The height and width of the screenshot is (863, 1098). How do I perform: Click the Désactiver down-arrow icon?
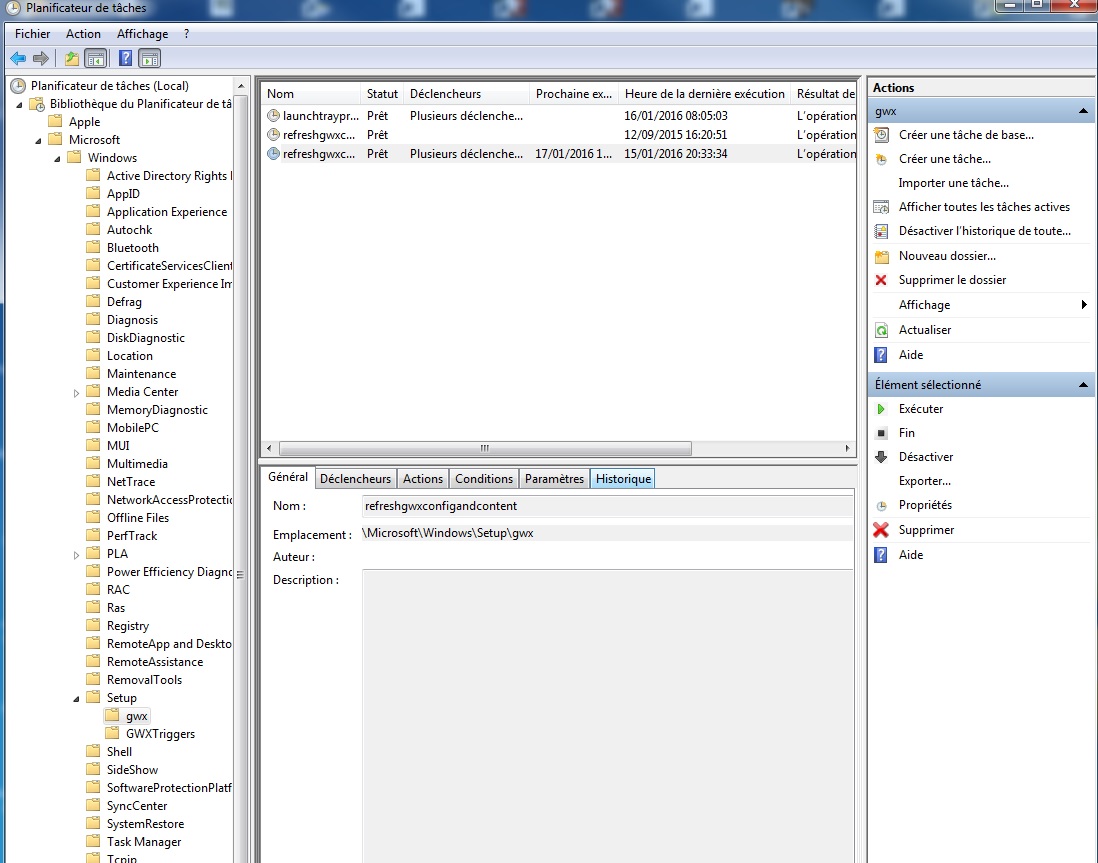point(881,457)
